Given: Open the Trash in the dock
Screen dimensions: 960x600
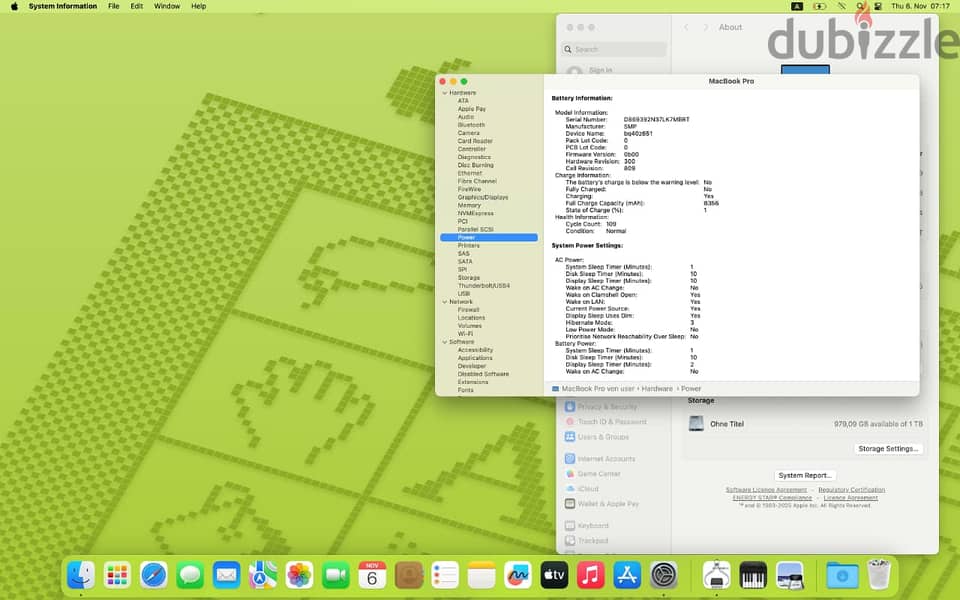Looking at the screenshot, I should coord(879,575).
